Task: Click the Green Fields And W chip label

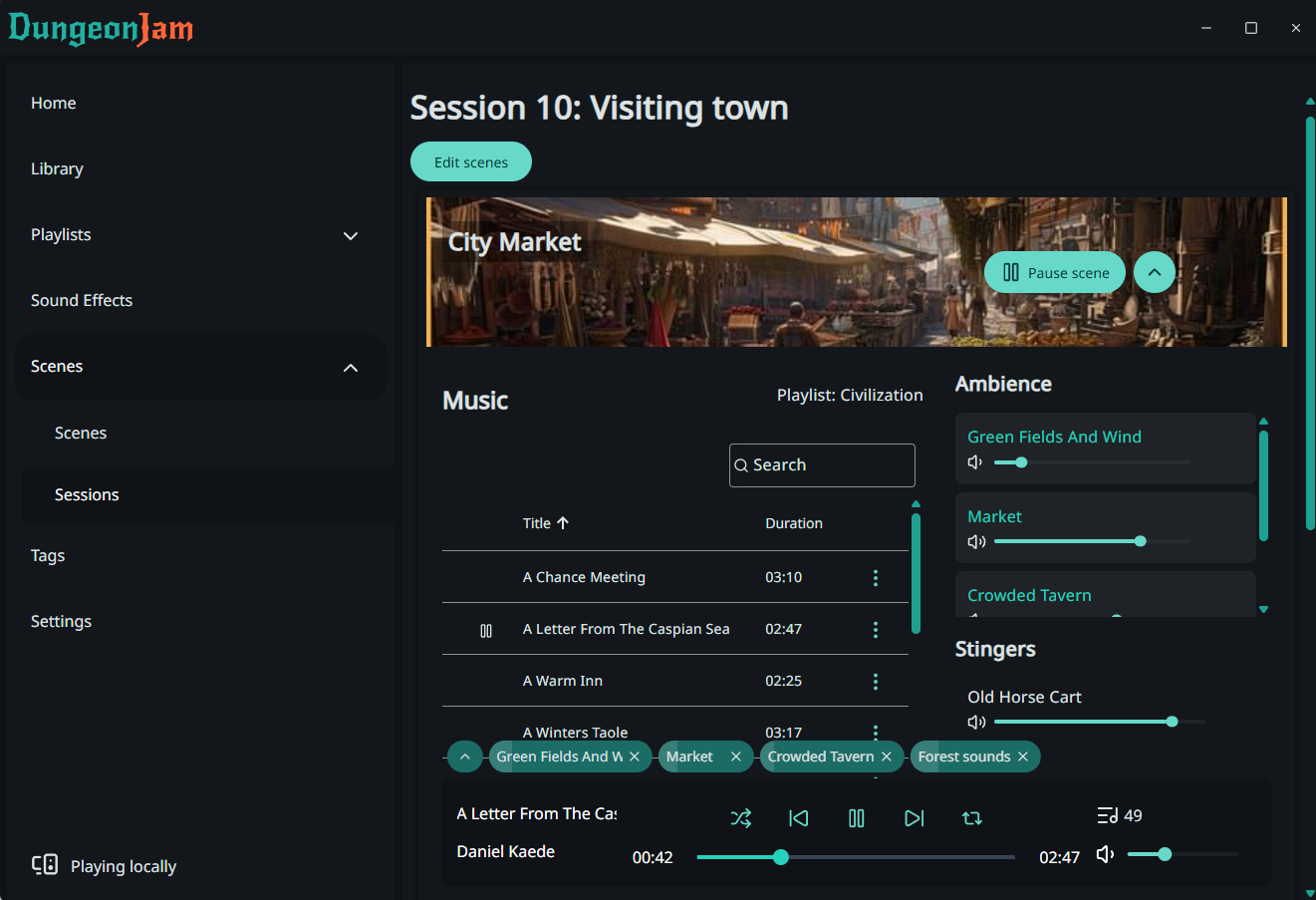Action: (x=559, y=756)
